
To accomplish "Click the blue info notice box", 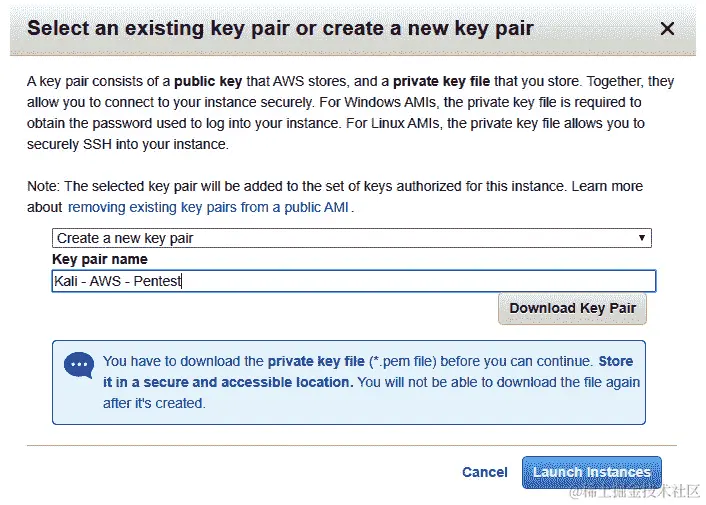I will click(x=349, y=382).
